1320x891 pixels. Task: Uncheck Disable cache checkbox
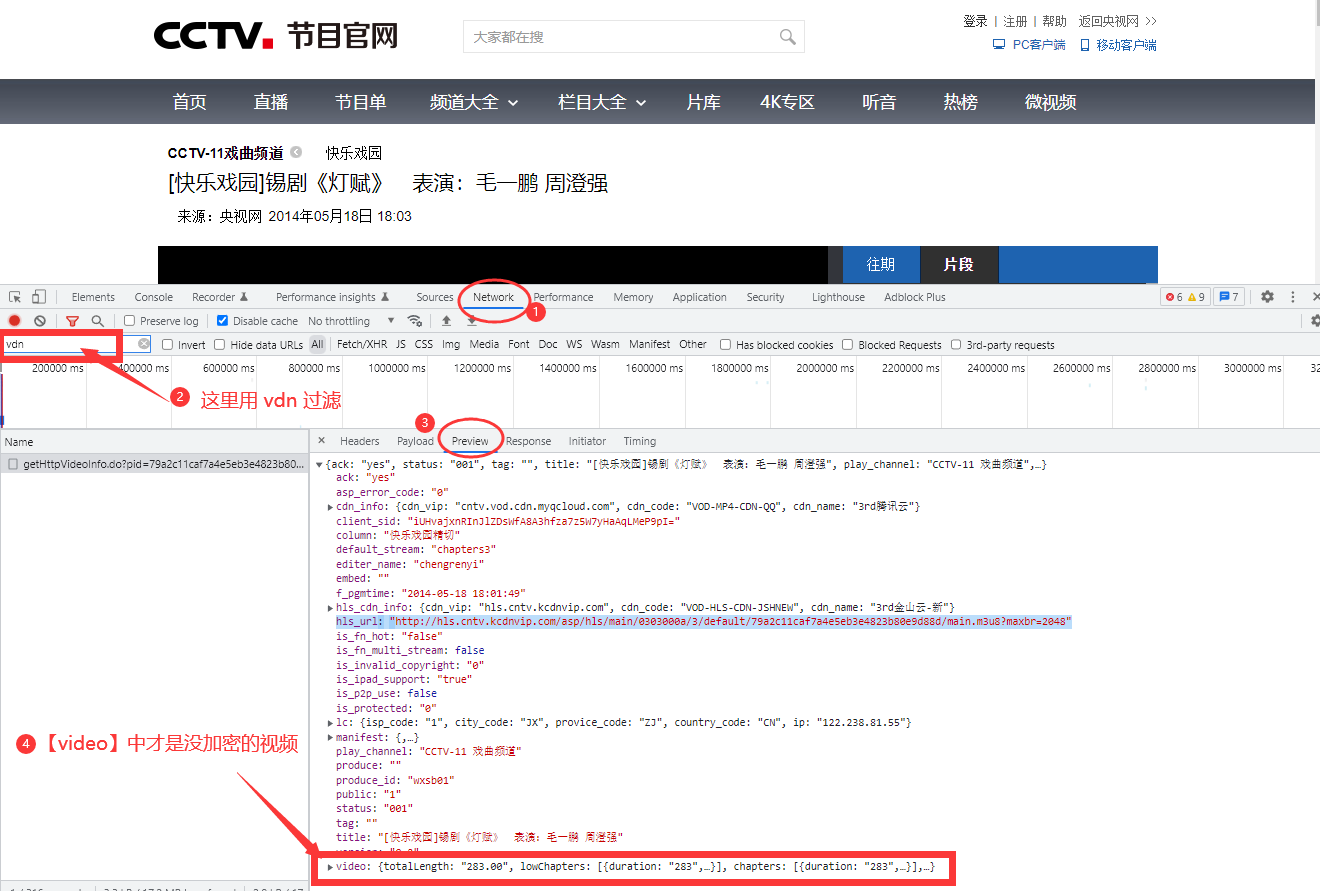pos(222,321)
